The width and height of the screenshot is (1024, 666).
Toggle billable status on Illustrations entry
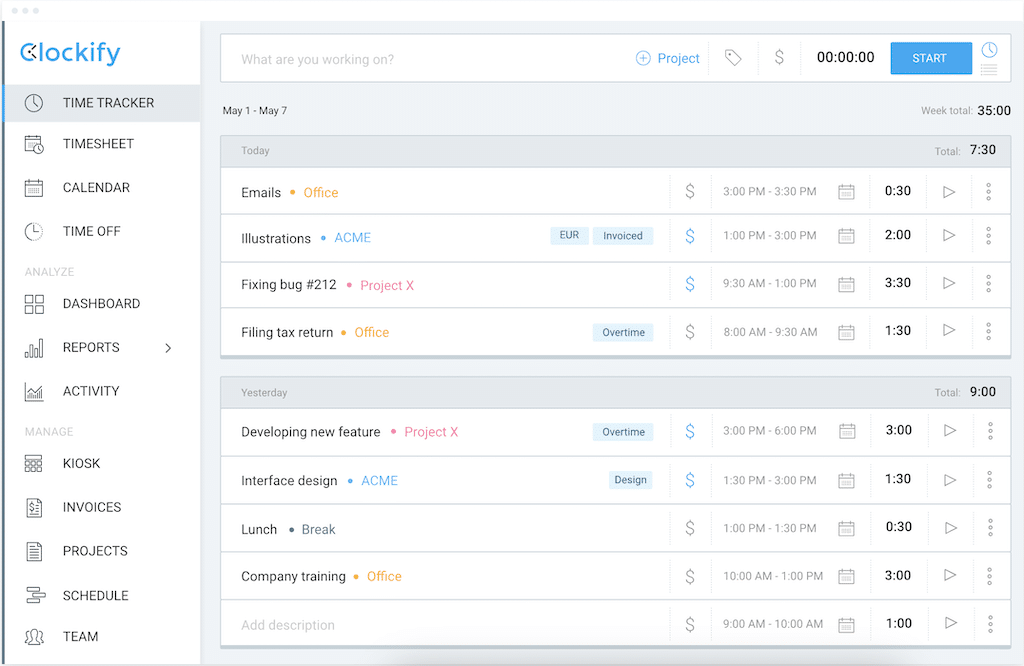tap(690, 237)
